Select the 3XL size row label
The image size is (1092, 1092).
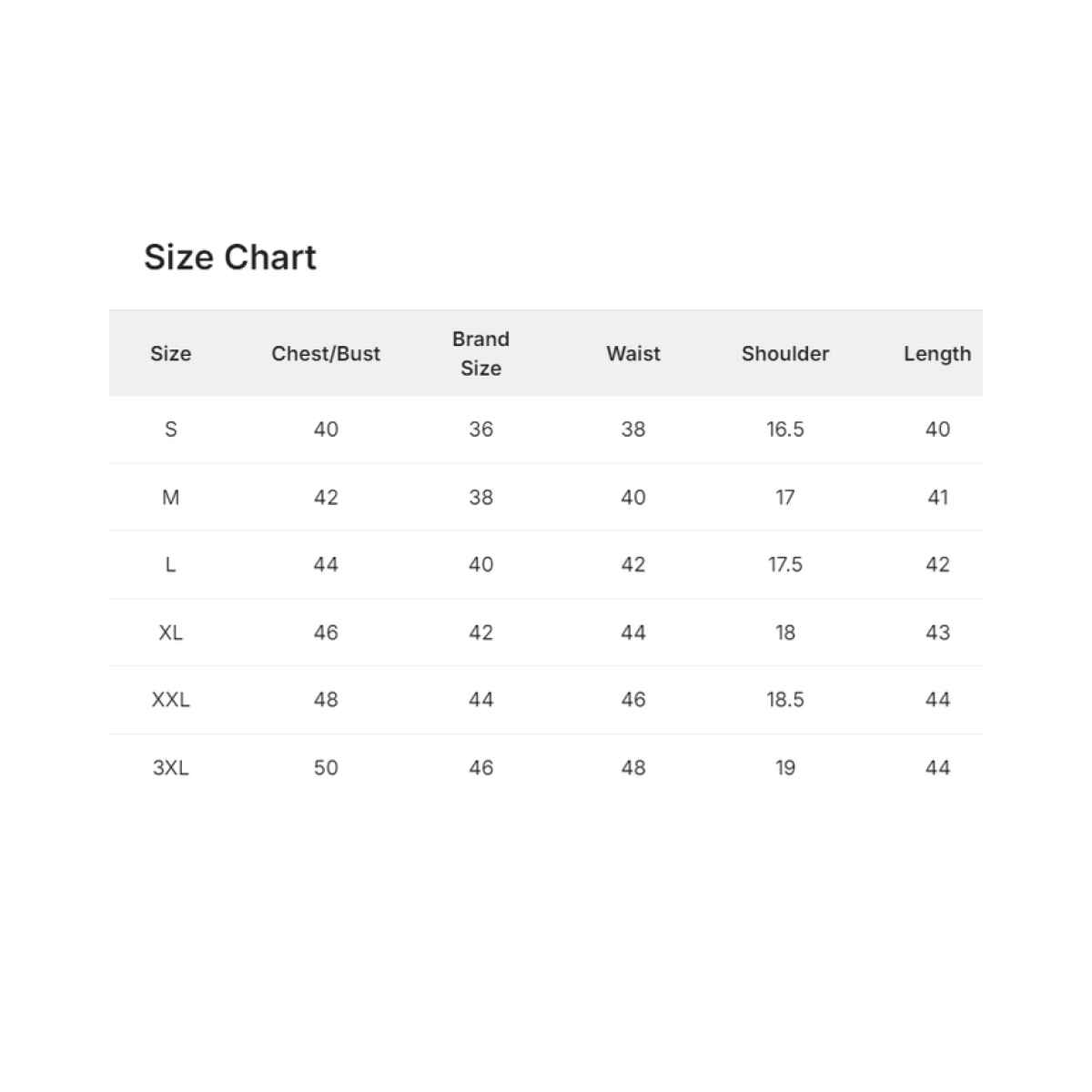[170, 768]
